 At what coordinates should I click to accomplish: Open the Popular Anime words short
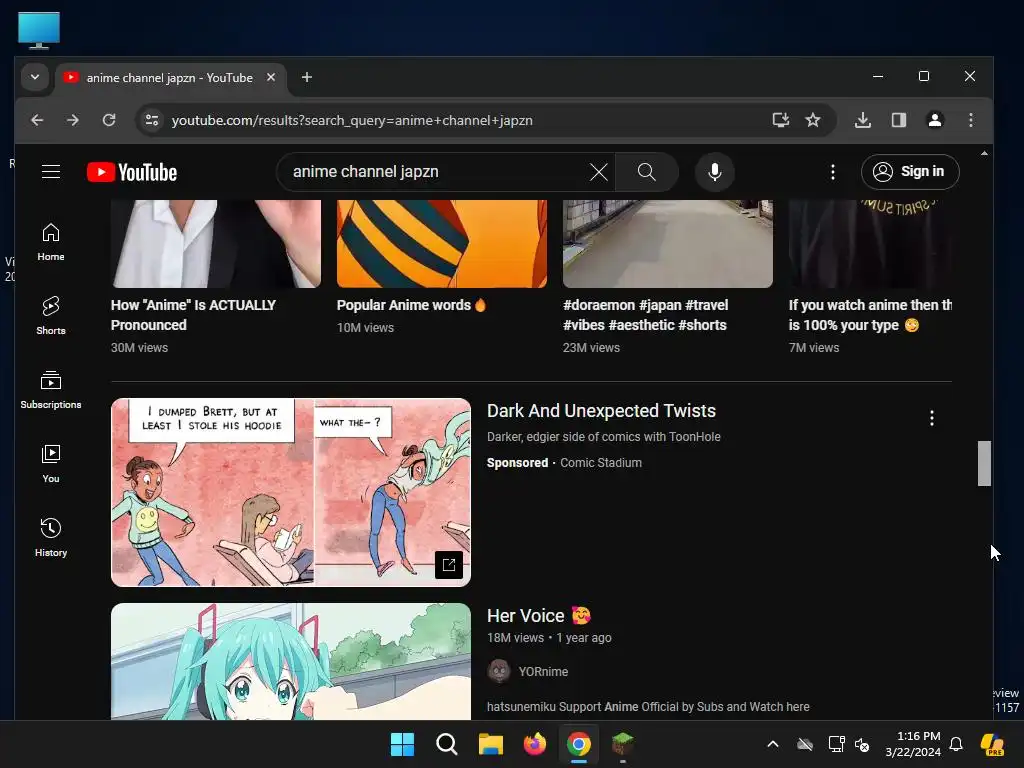(x=411, y=305)
